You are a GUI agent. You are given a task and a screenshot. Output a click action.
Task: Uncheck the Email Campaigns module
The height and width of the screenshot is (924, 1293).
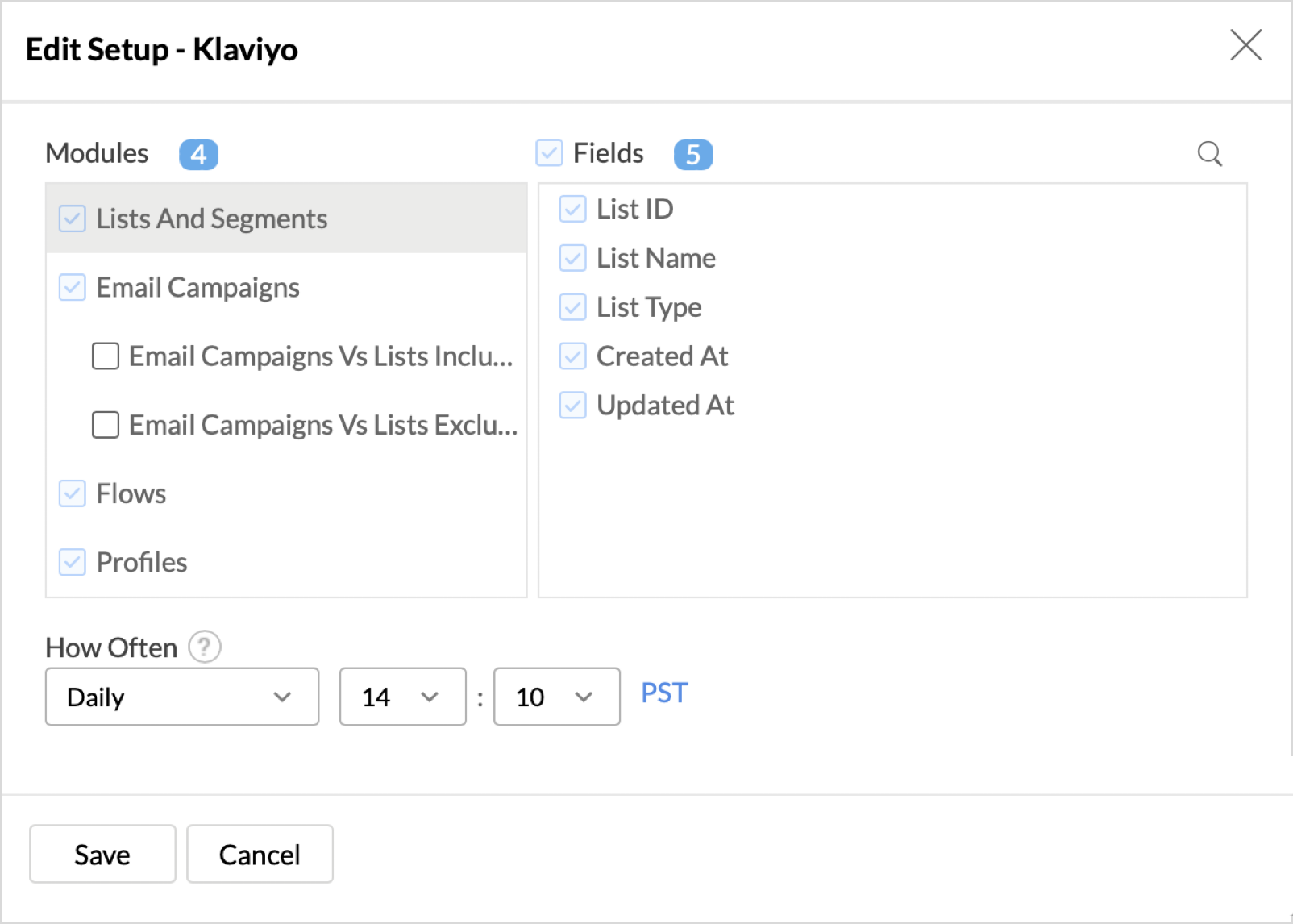[73, 287]
